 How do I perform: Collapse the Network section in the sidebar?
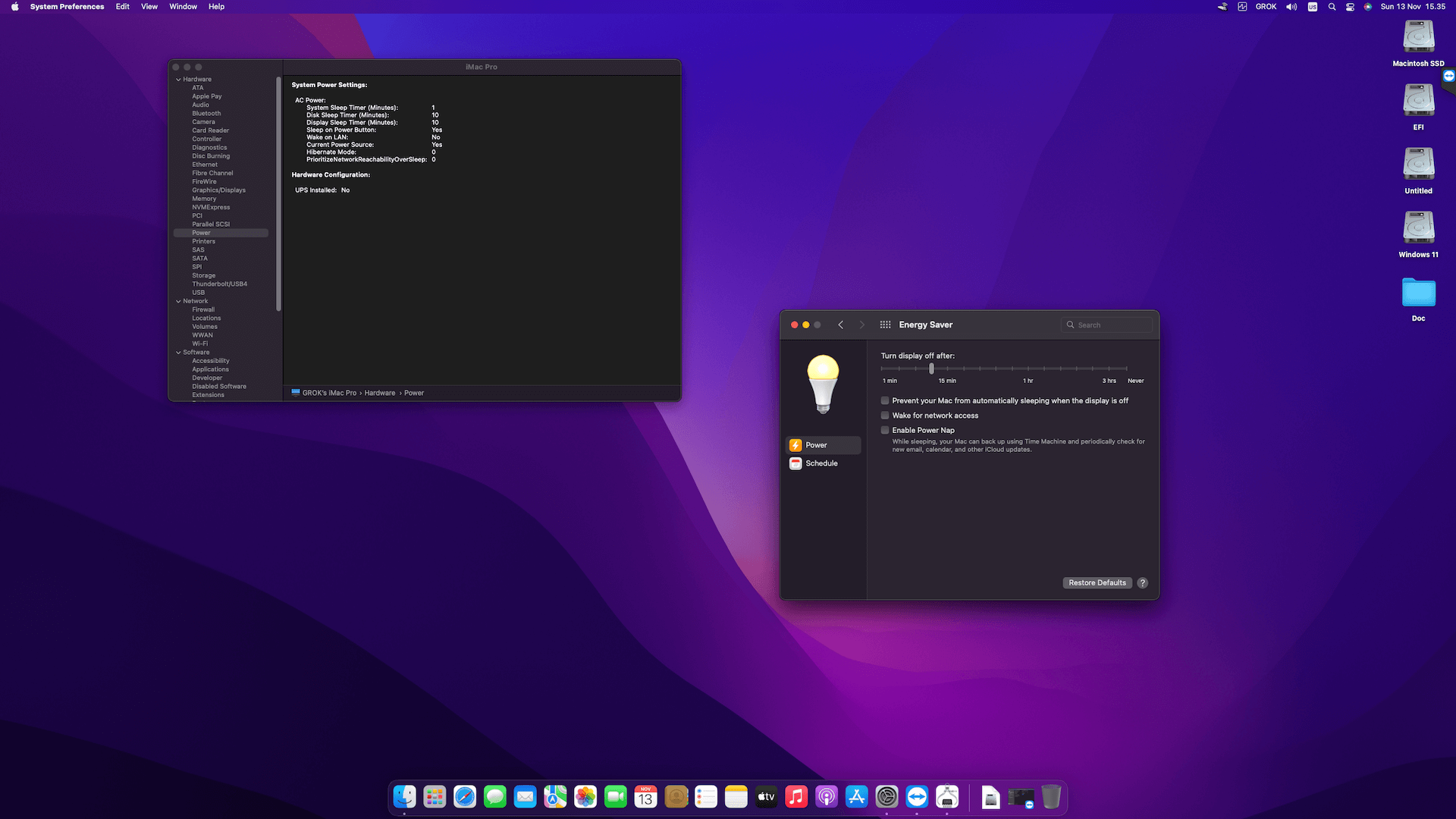coord(178,301)
